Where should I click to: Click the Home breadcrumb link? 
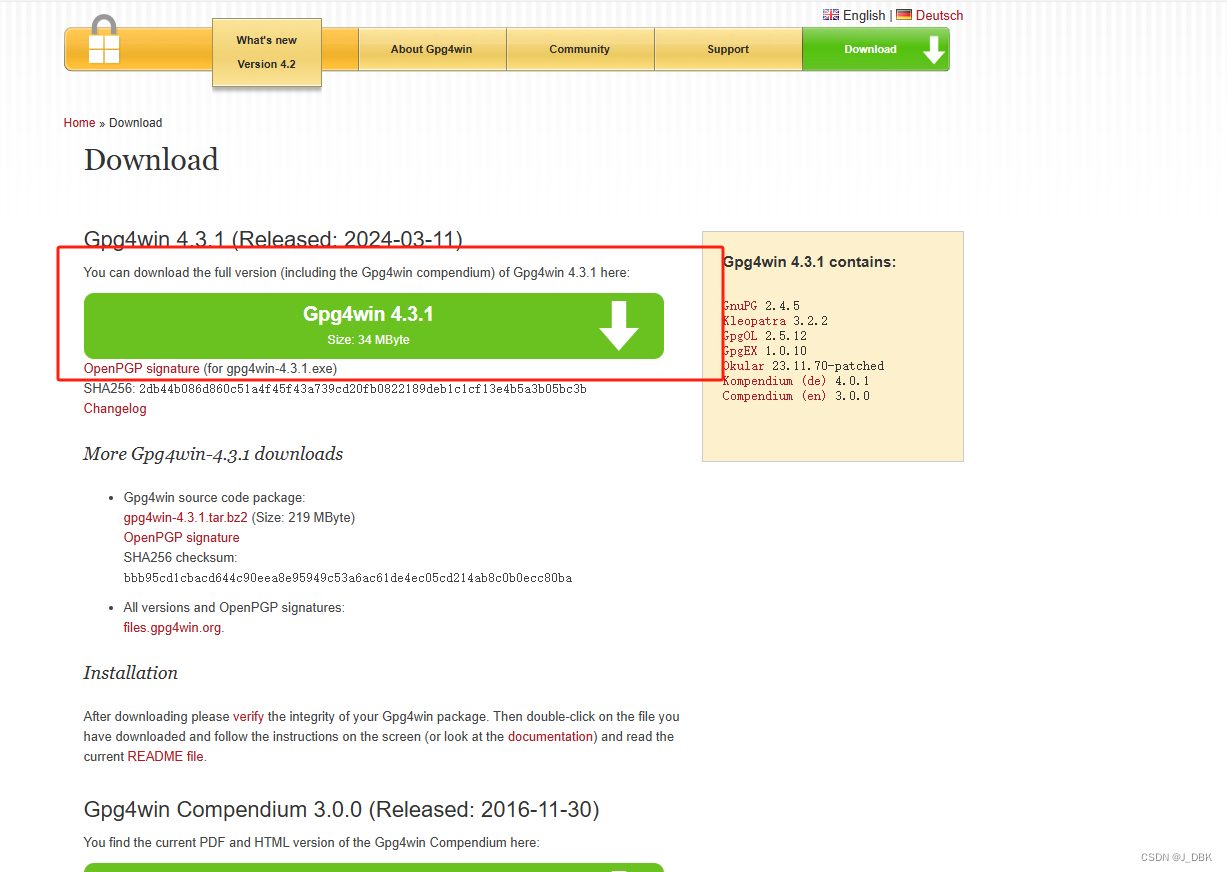[79, 123]
